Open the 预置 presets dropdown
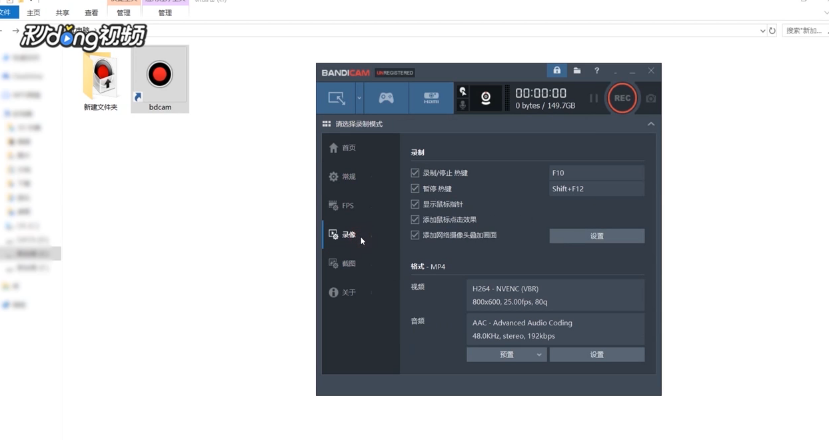The width and height of the screenshot is (829, 440). pos(506,354)
